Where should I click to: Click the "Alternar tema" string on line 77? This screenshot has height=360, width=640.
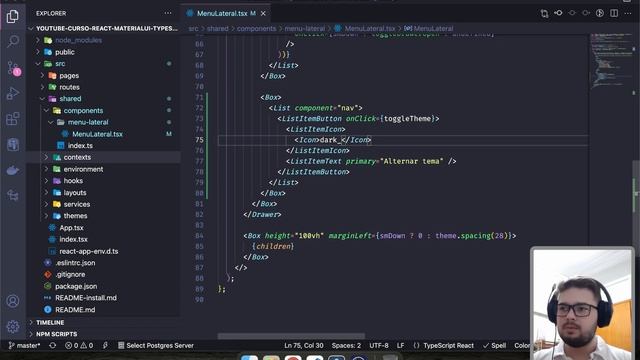click(411, 161)
